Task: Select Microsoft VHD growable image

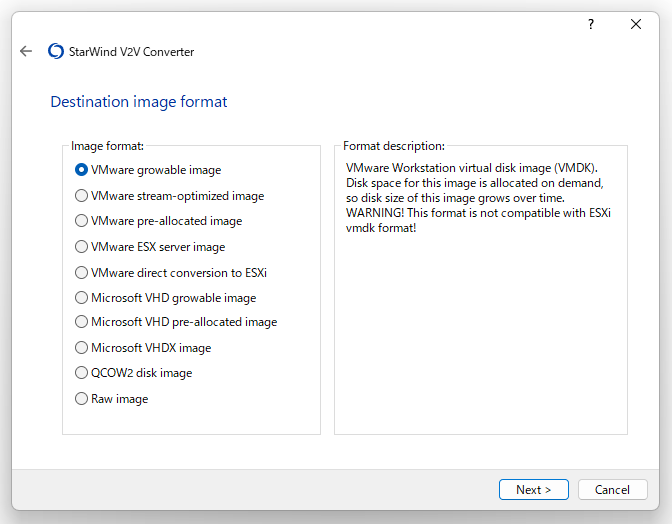Action: (x=165, y=298)
